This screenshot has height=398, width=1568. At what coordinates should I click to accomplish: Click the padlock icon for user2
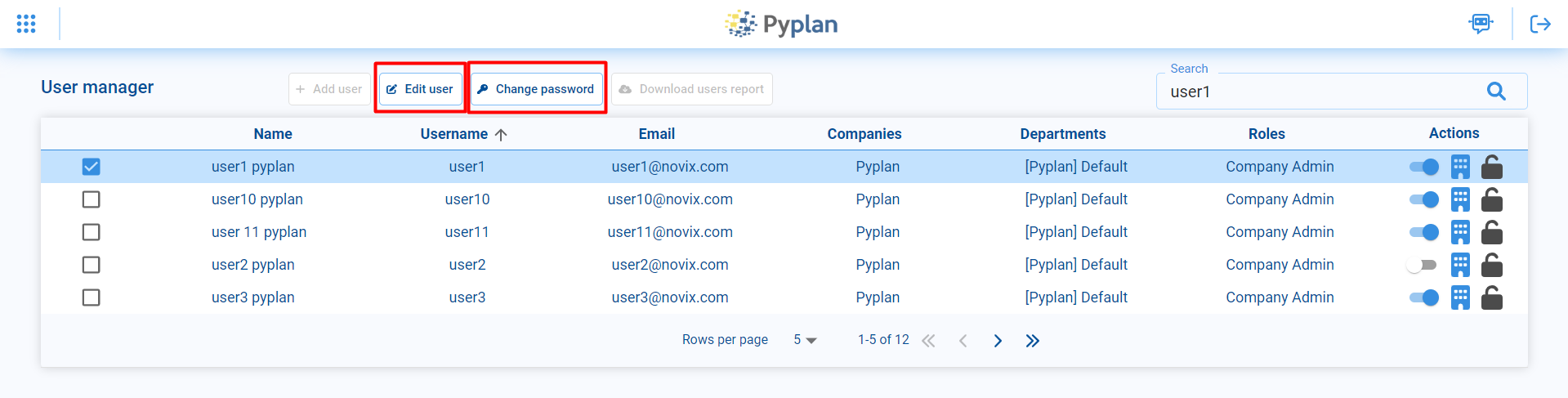(1492, 265)
